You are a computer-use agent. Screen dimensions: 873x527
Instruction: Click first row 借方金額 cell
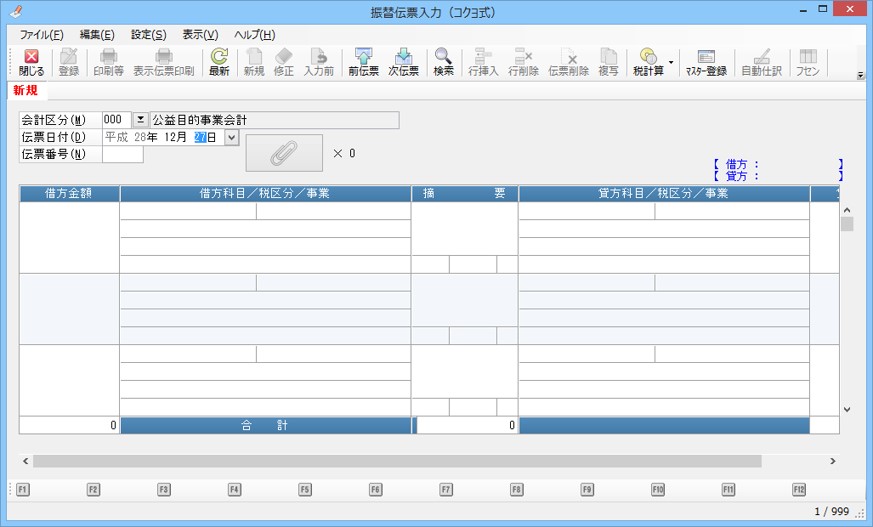pos(69,238)
